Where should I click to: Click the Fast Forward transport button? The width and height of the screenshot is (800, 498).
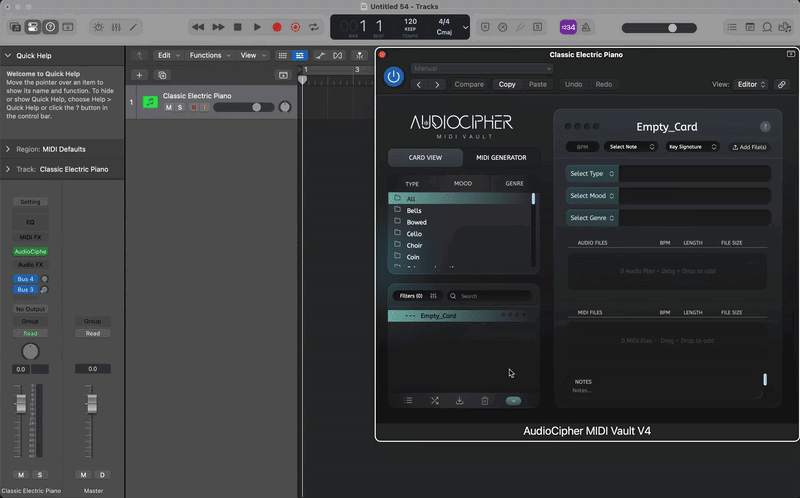pyautogui.click(x=218, y=27)
